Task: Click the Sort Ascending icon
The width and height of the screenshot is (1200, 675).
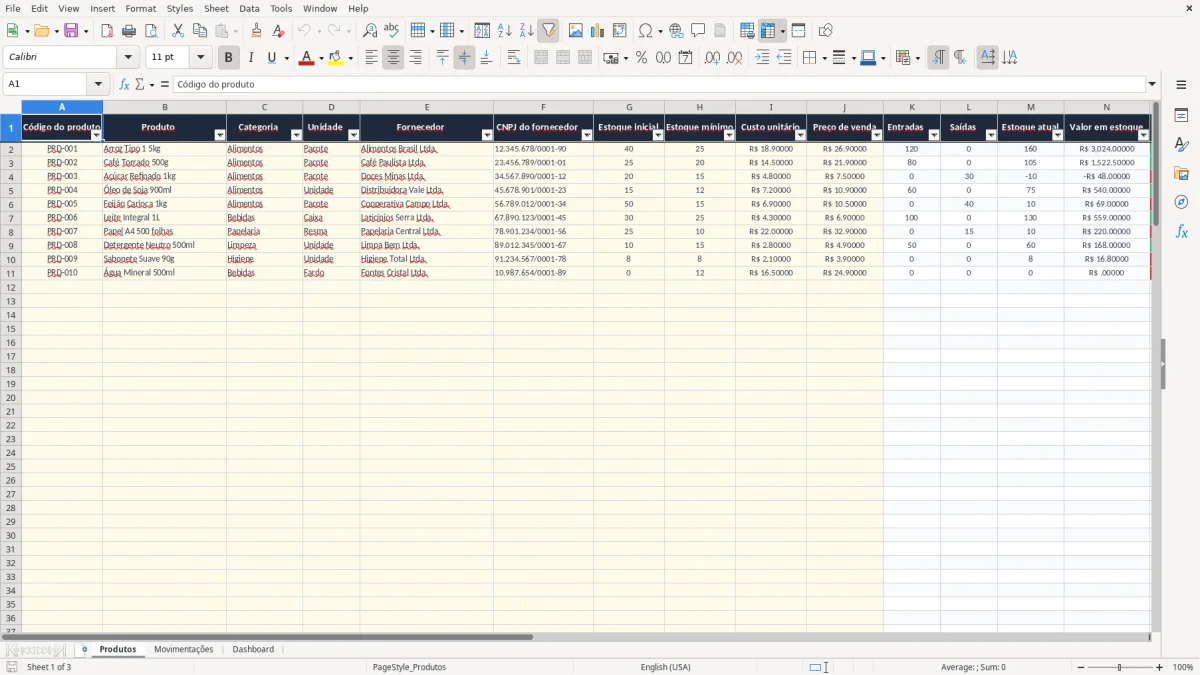Action: tap(504, 31)
